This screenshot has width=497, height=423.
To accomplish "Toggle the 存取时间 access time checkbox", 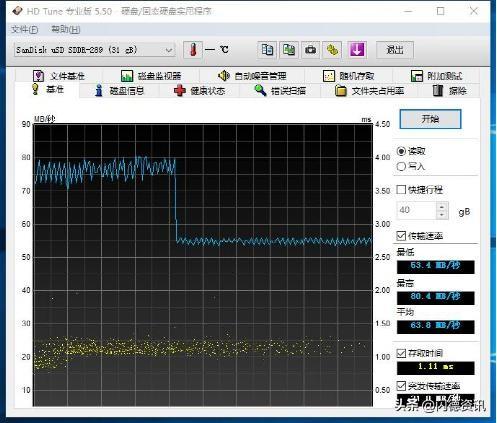I will click(401, 353).
